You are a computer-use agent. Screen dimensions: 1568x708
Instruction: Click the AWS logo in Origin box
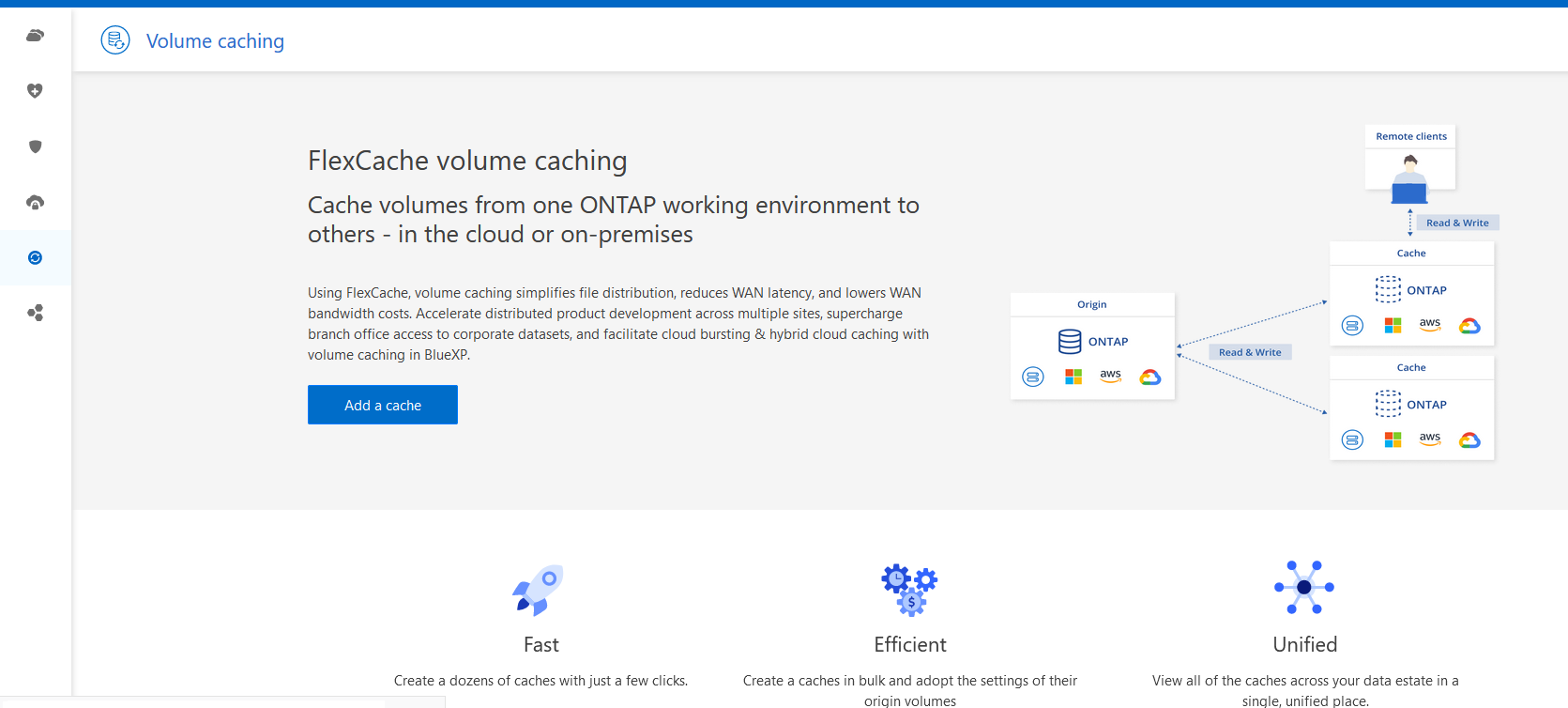(1110, 376)
